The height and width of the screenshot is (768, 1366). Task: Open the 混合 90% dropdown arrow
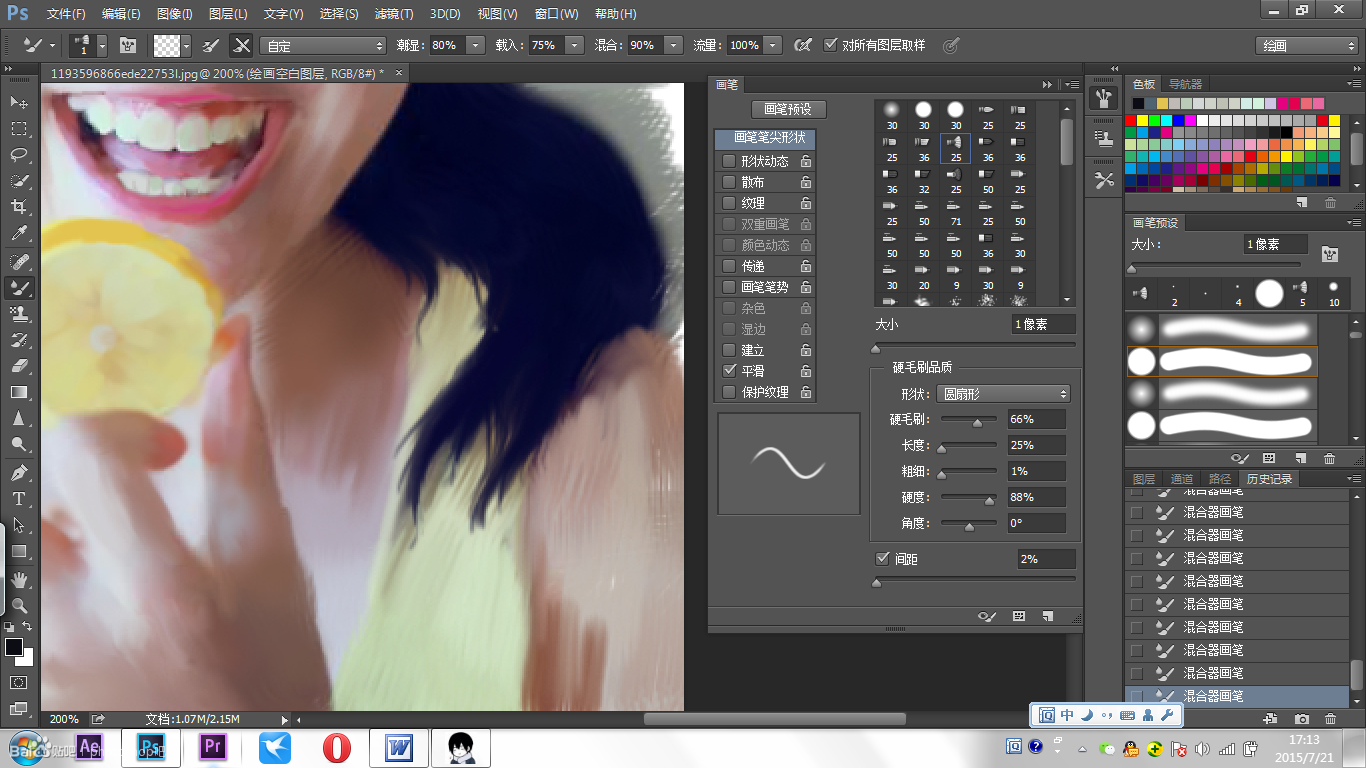point(673,45)
